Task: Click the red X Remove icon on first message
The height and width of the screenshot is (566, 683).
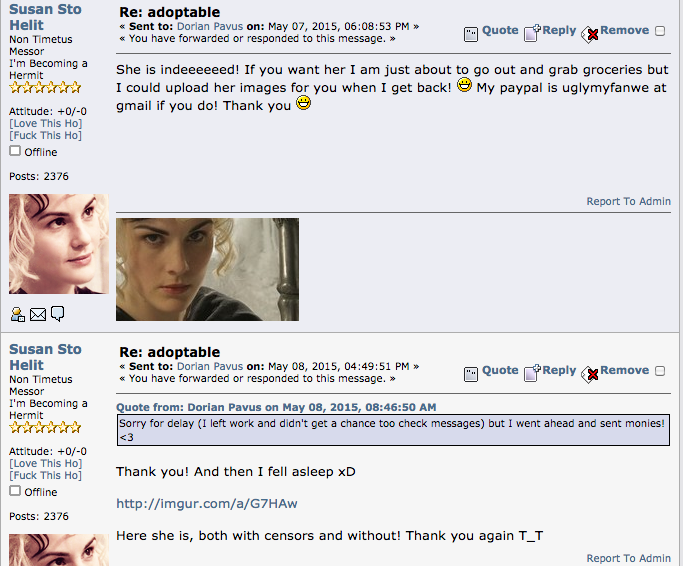Action: click(589, 34)
